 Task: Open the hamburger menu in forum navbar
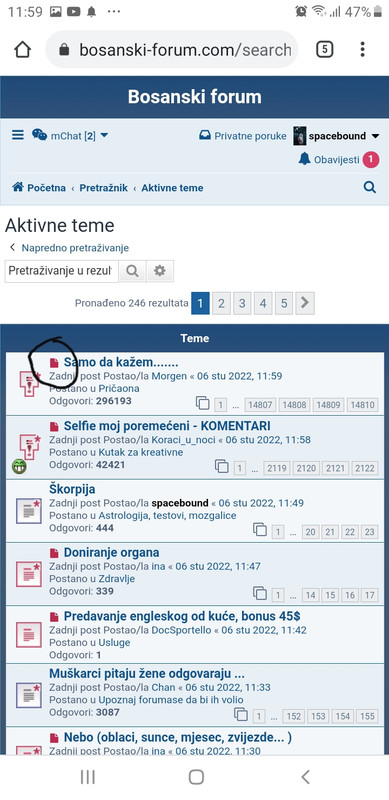click(x=18, y=135)
